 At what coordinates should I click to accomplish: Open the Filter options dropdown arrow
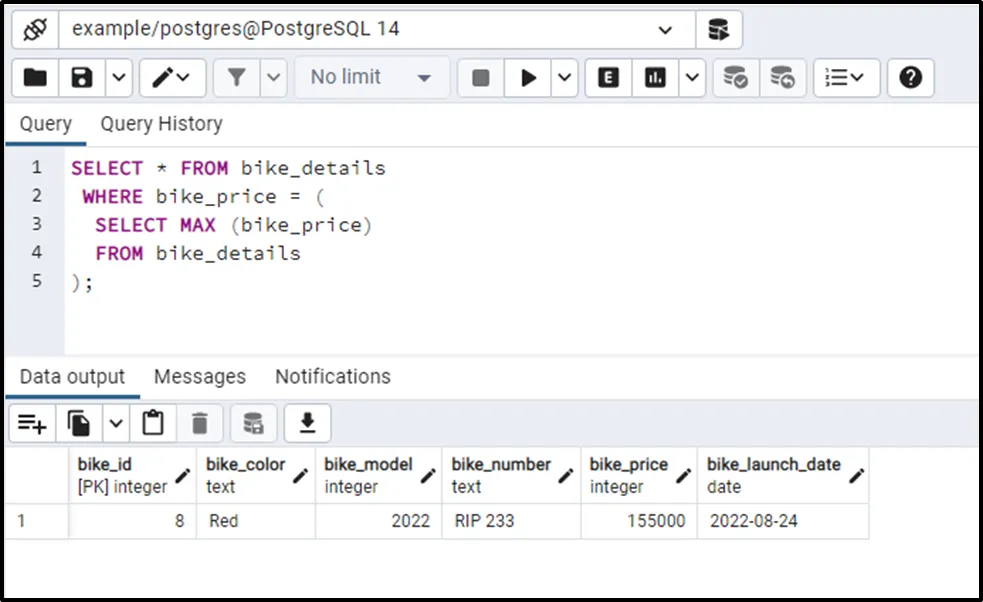coord(274,78)
